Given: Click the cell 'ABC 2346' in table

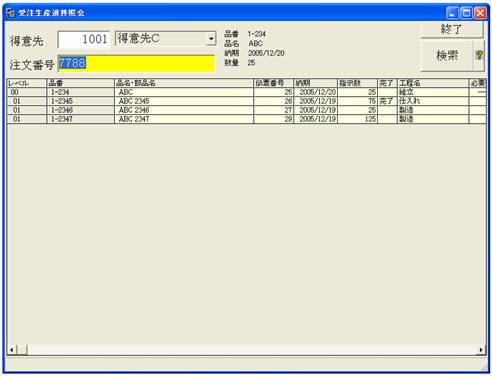Looking at the screenshot, I should 184,110.
